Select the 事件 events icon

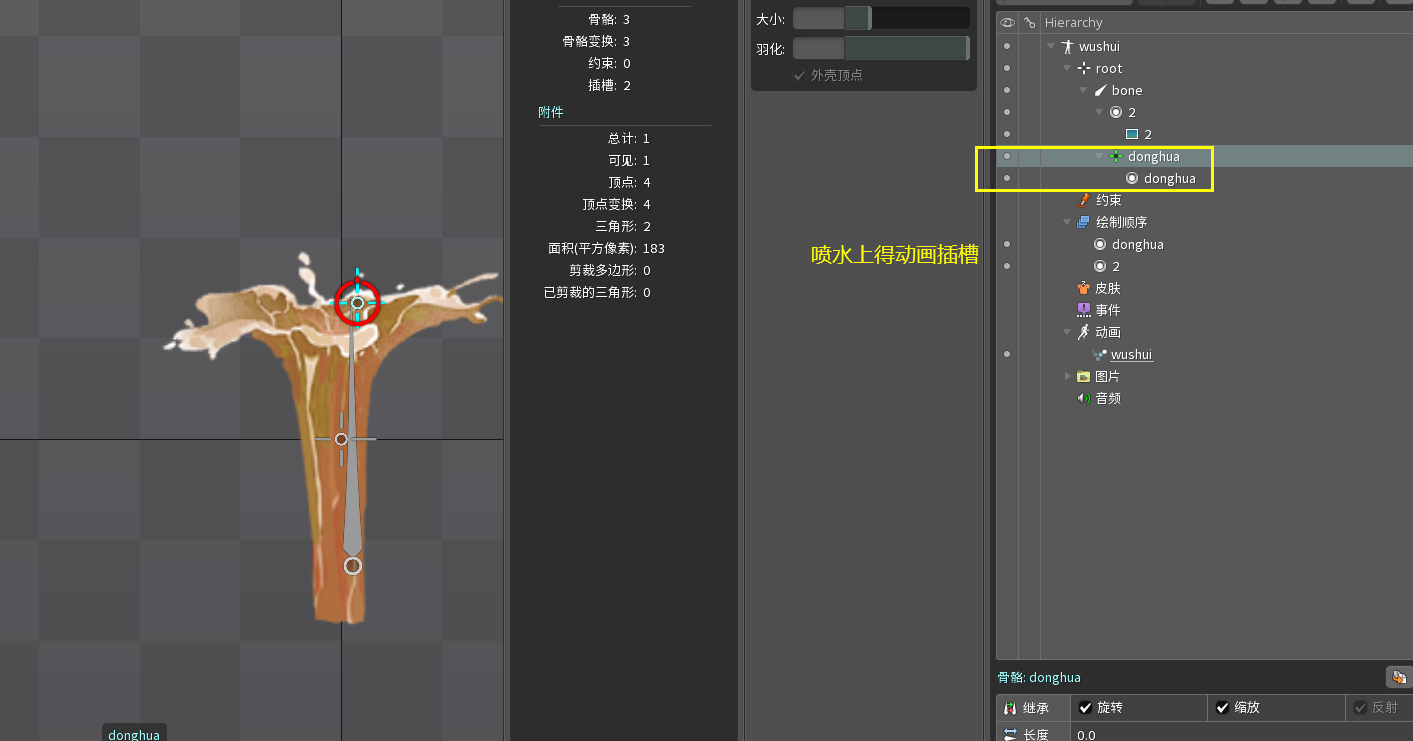1083,311
